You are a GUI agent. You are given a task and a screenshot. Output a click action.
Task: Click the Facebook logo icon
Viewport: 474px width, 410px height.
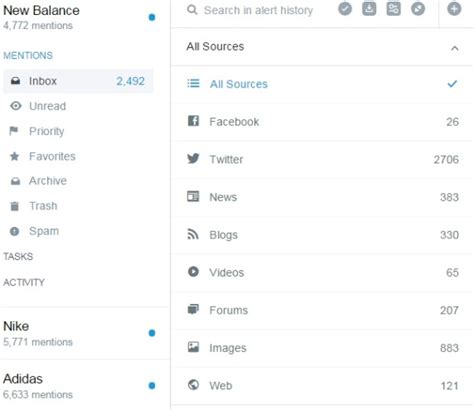pos(193,121)
